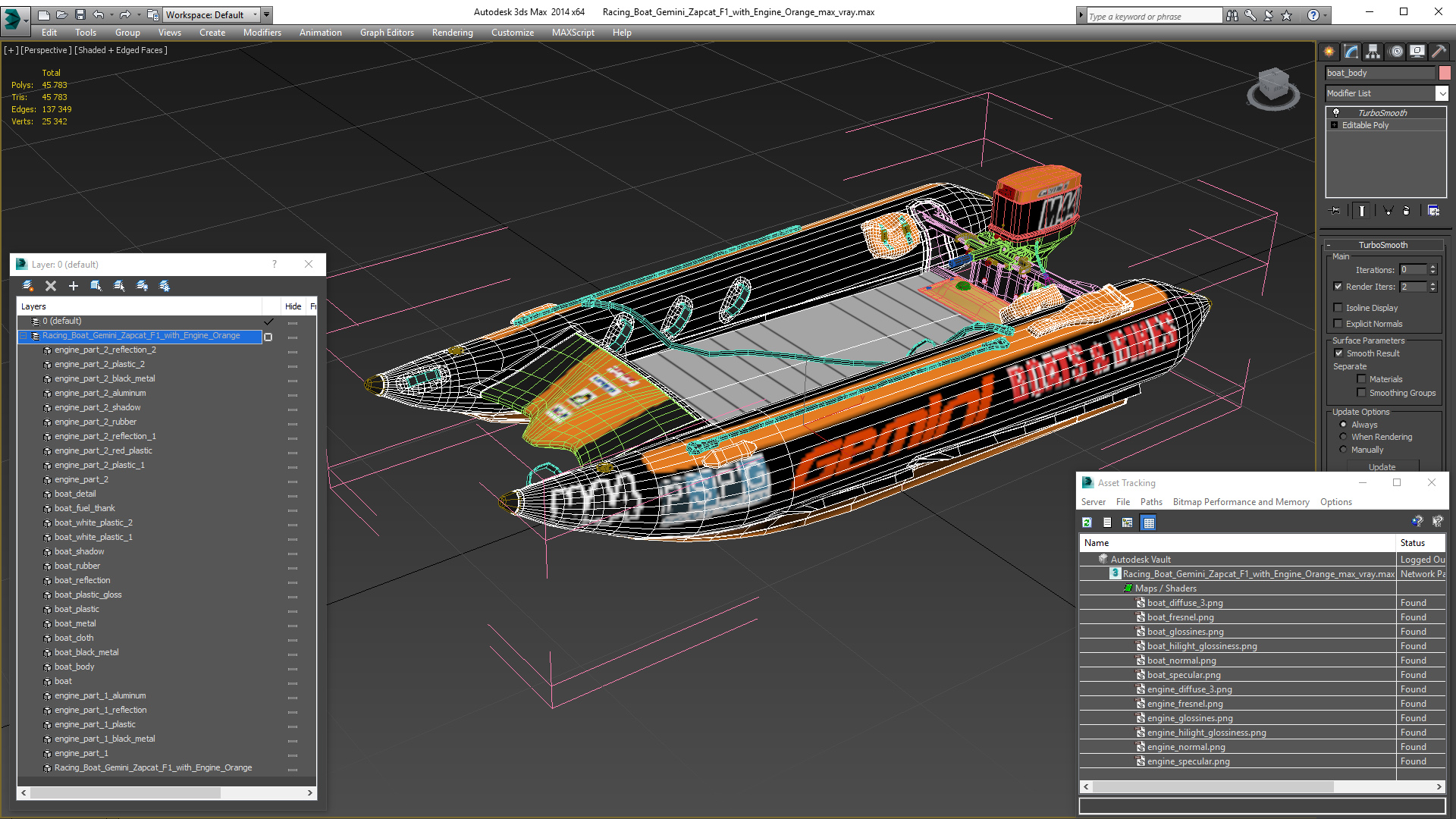The image size is (1456, 819).
Task: Open the Animation menu
Action: pos(321,33)
